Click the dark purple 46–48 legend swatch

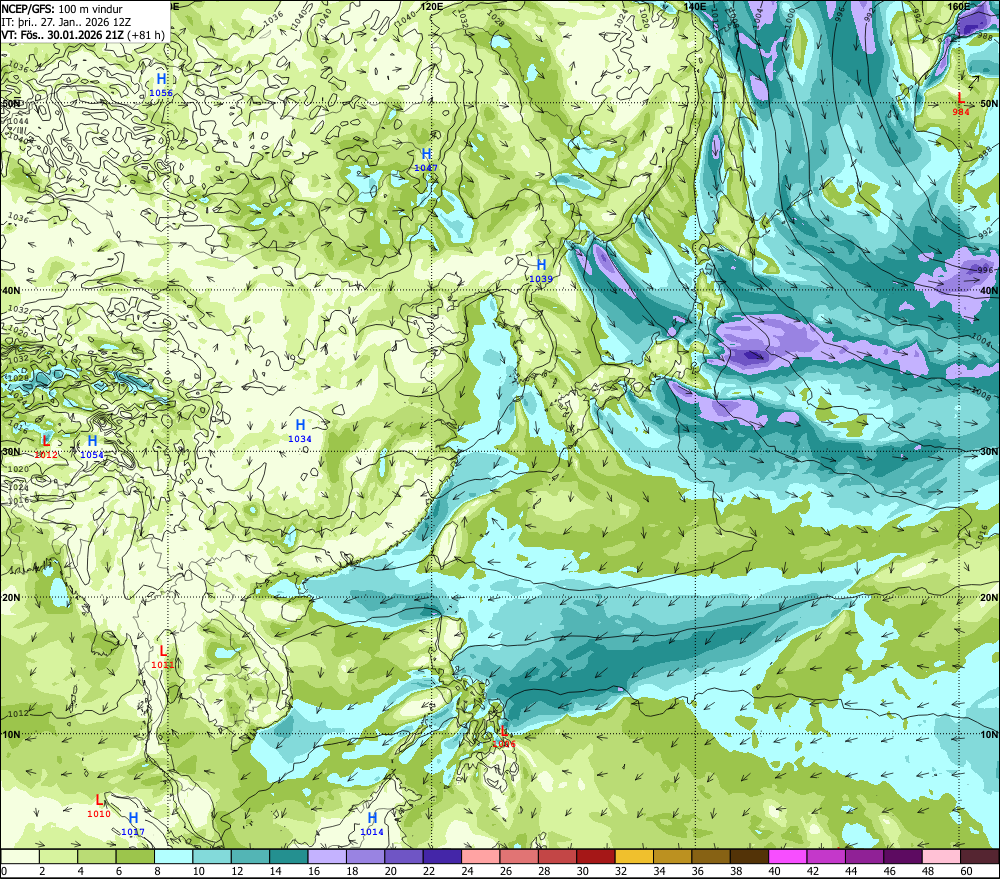[x=902, y=856]
